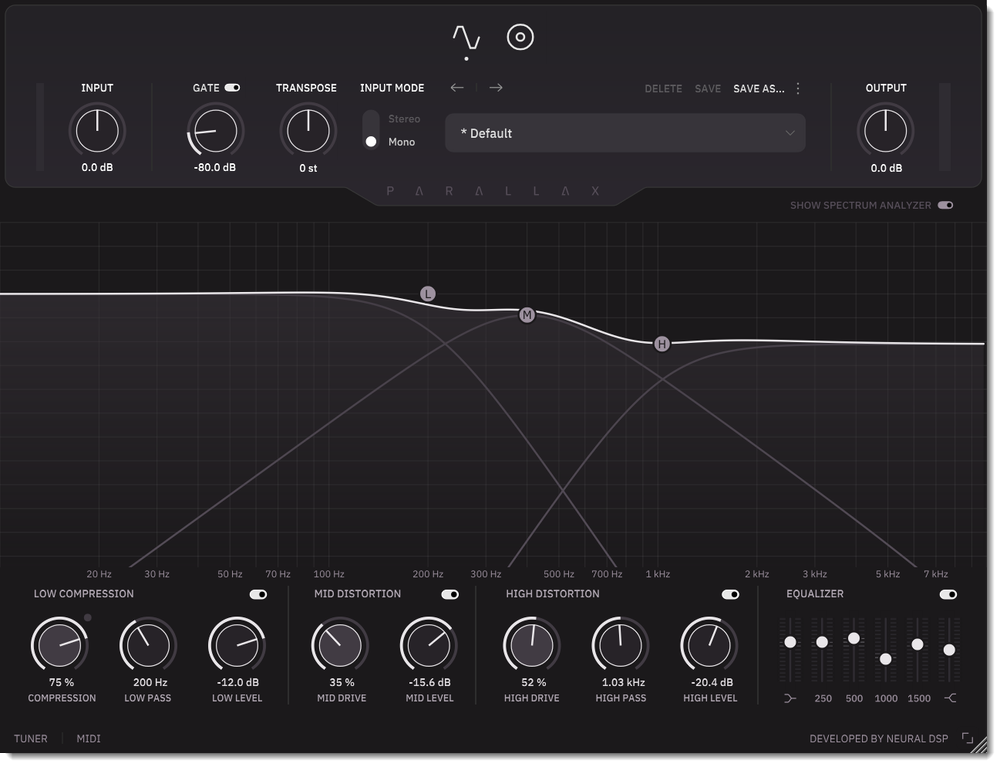Screen dimensions: 1000x766
Task: Click the Input gain knob
Action: pos(97,131)
